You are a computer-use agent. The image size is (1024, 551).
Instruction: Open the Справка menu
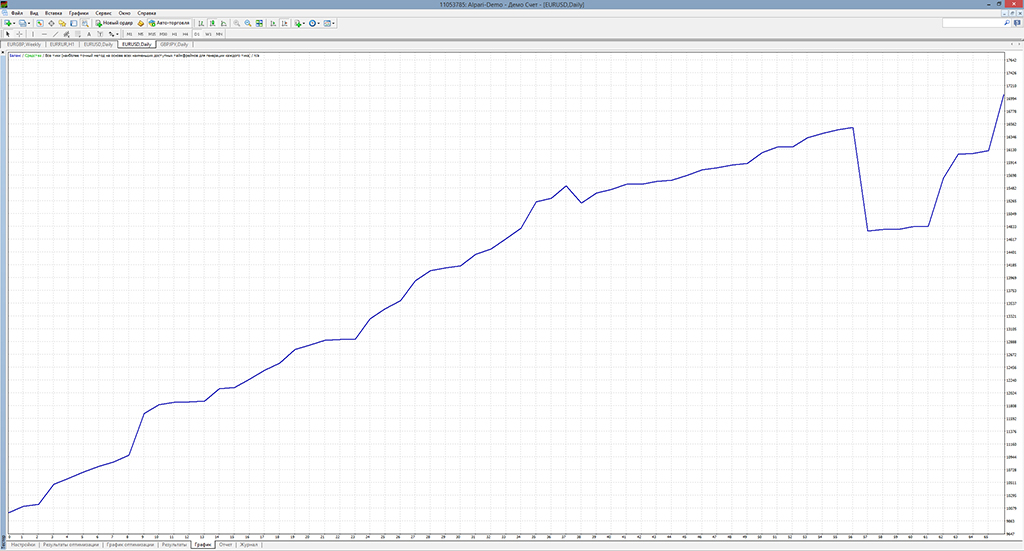[146, 13]
